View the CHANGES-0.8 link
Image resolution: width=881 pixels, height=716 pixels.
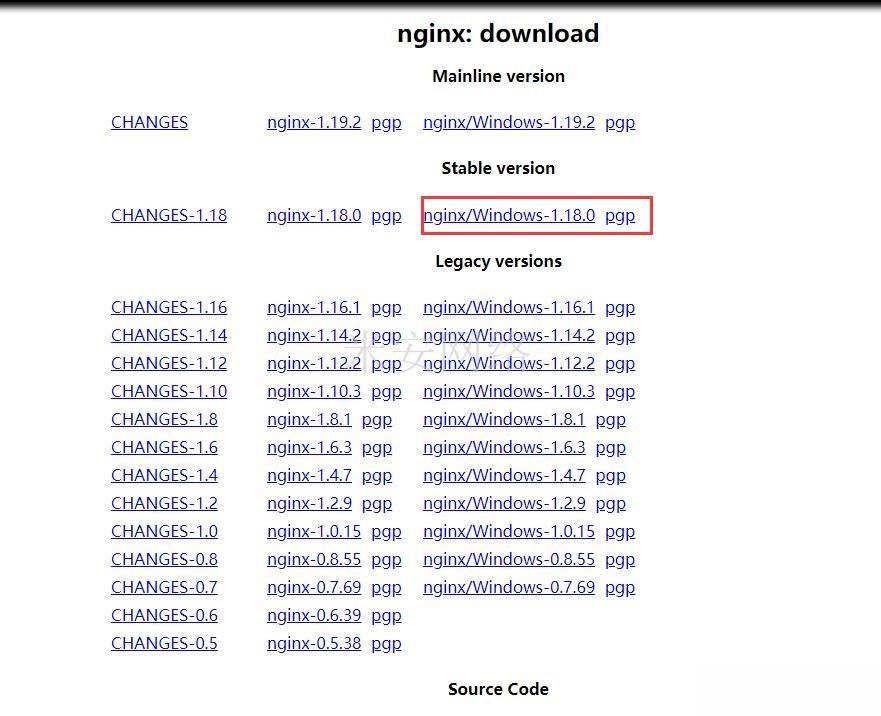165,560
